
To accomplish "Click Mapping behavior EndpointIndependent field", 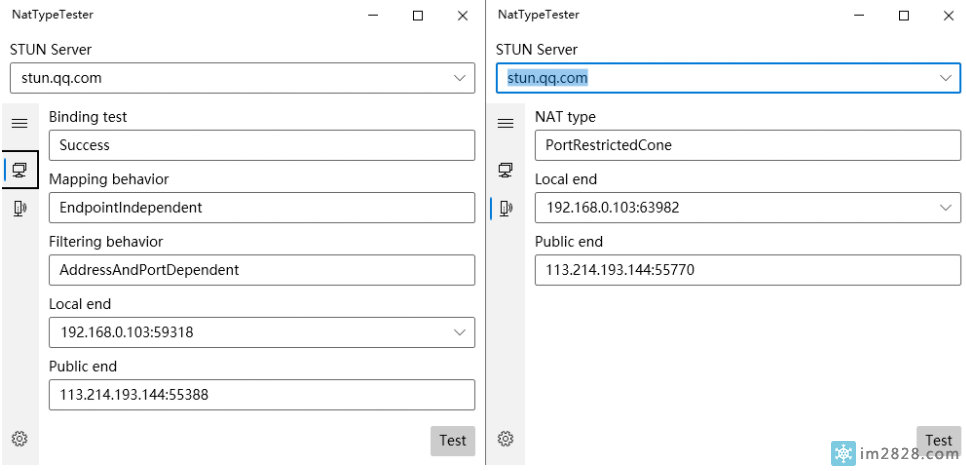I will (x=262, y=207).
